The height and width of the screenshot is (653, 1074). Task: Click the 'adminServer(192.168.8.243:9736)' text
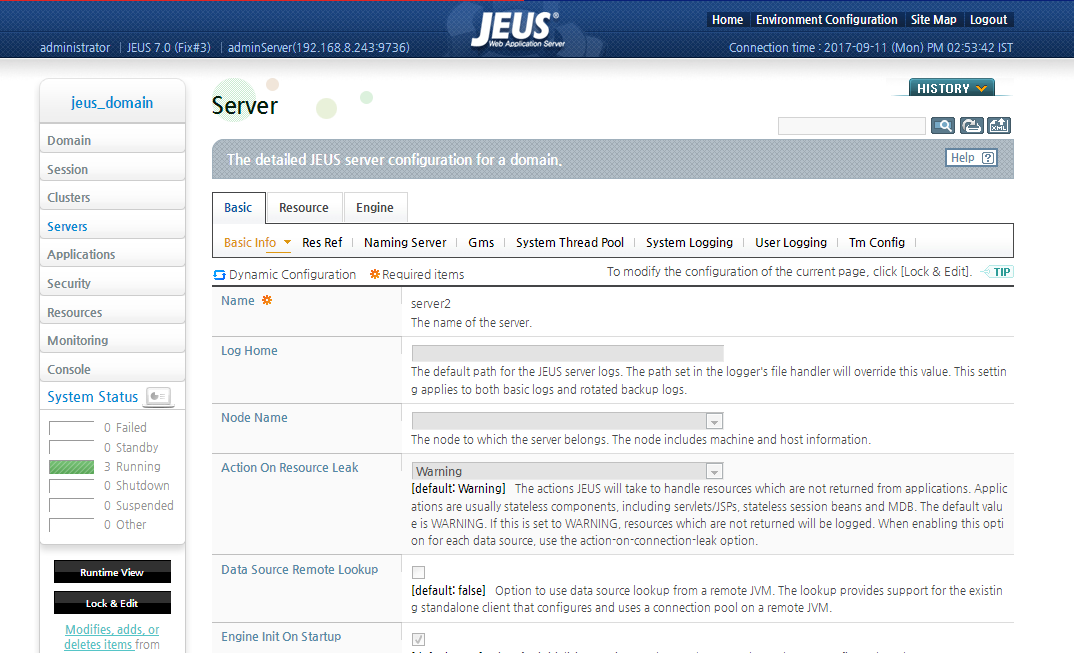point(319,47)
